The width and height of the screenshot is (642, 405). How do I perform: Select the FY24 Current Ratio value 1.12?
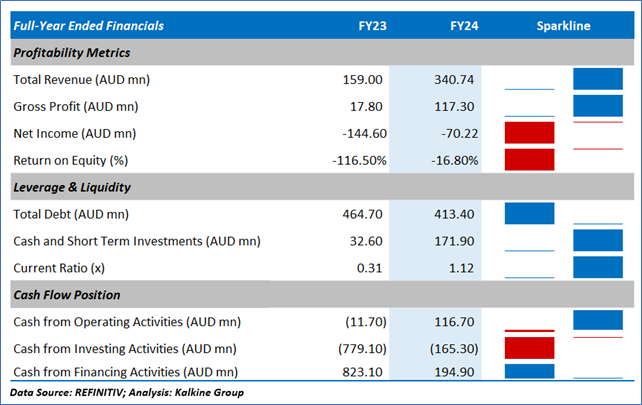[464, 268]
